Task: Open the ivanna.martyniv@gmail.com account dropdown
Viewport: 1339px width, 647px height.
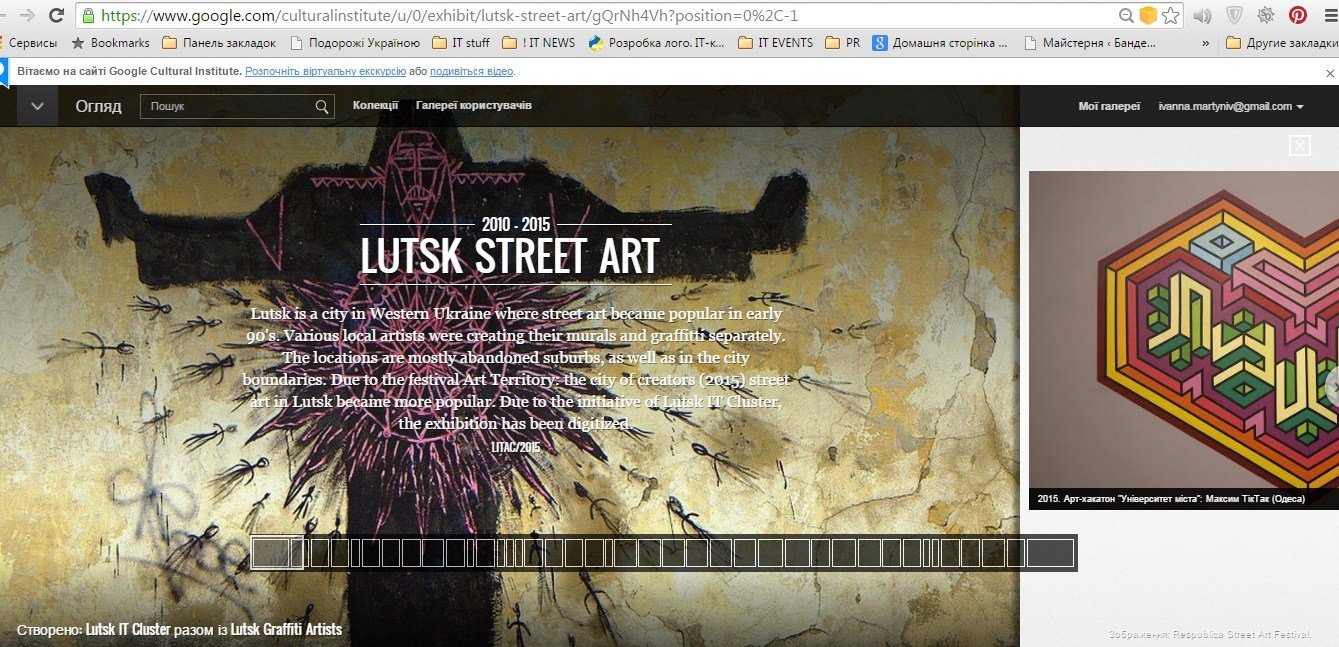Action: pyautogui.click(x=1230, y=106)
